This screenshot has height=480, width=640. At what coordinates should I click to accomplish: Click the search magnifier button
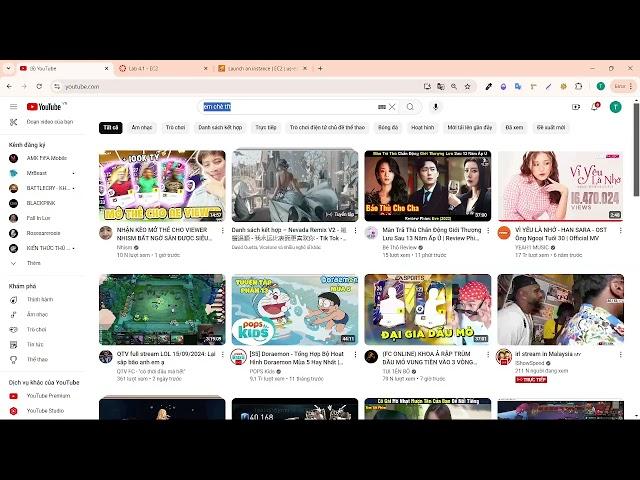point(410,107)
